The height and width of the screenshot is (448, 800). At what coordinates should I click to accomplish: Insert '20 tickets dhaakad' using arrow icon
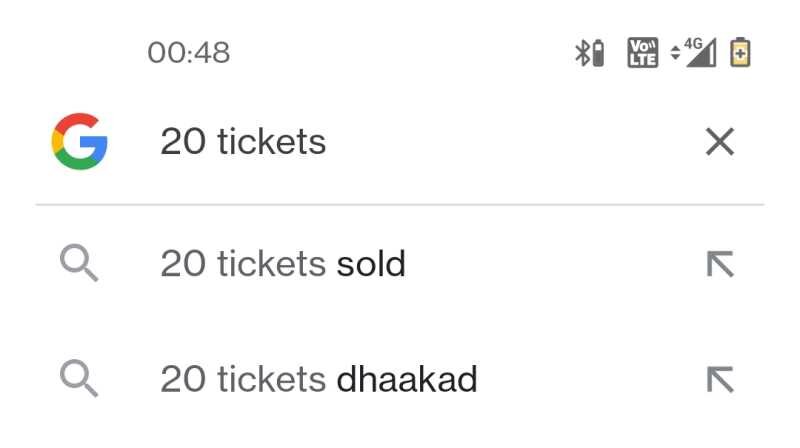pyautogui.click(x=720, y=379)
